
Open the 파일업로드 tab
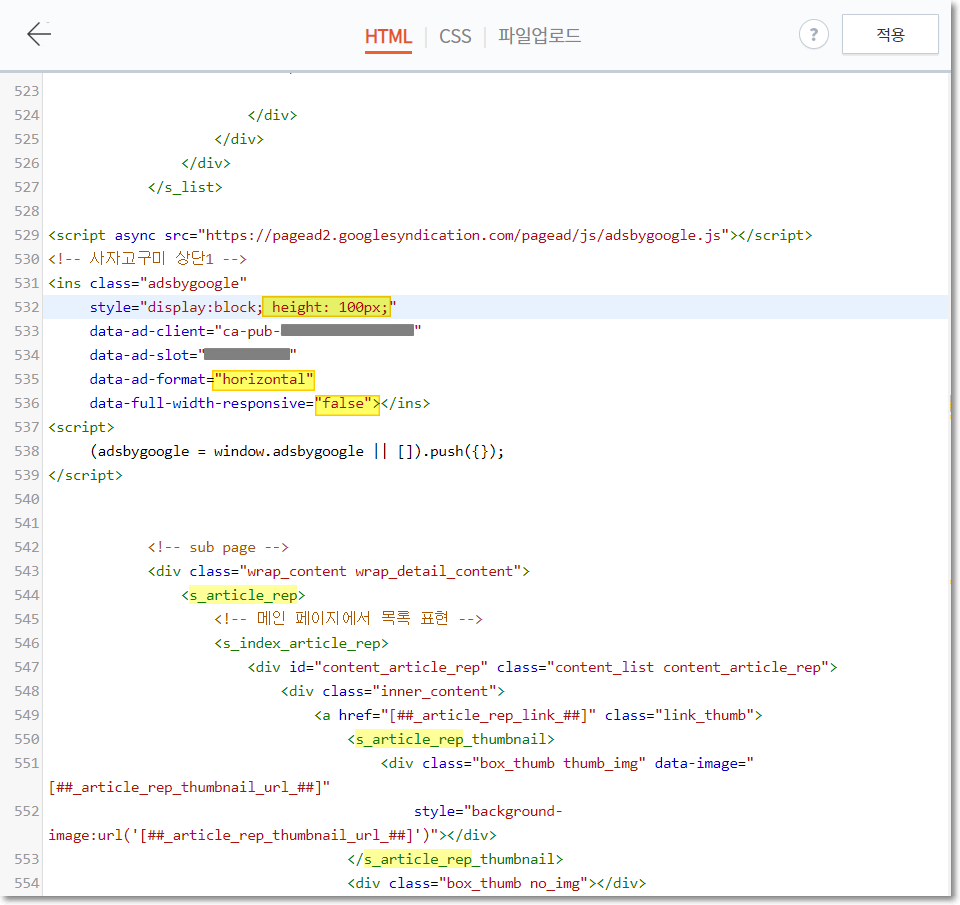click(x=539, y=36)
